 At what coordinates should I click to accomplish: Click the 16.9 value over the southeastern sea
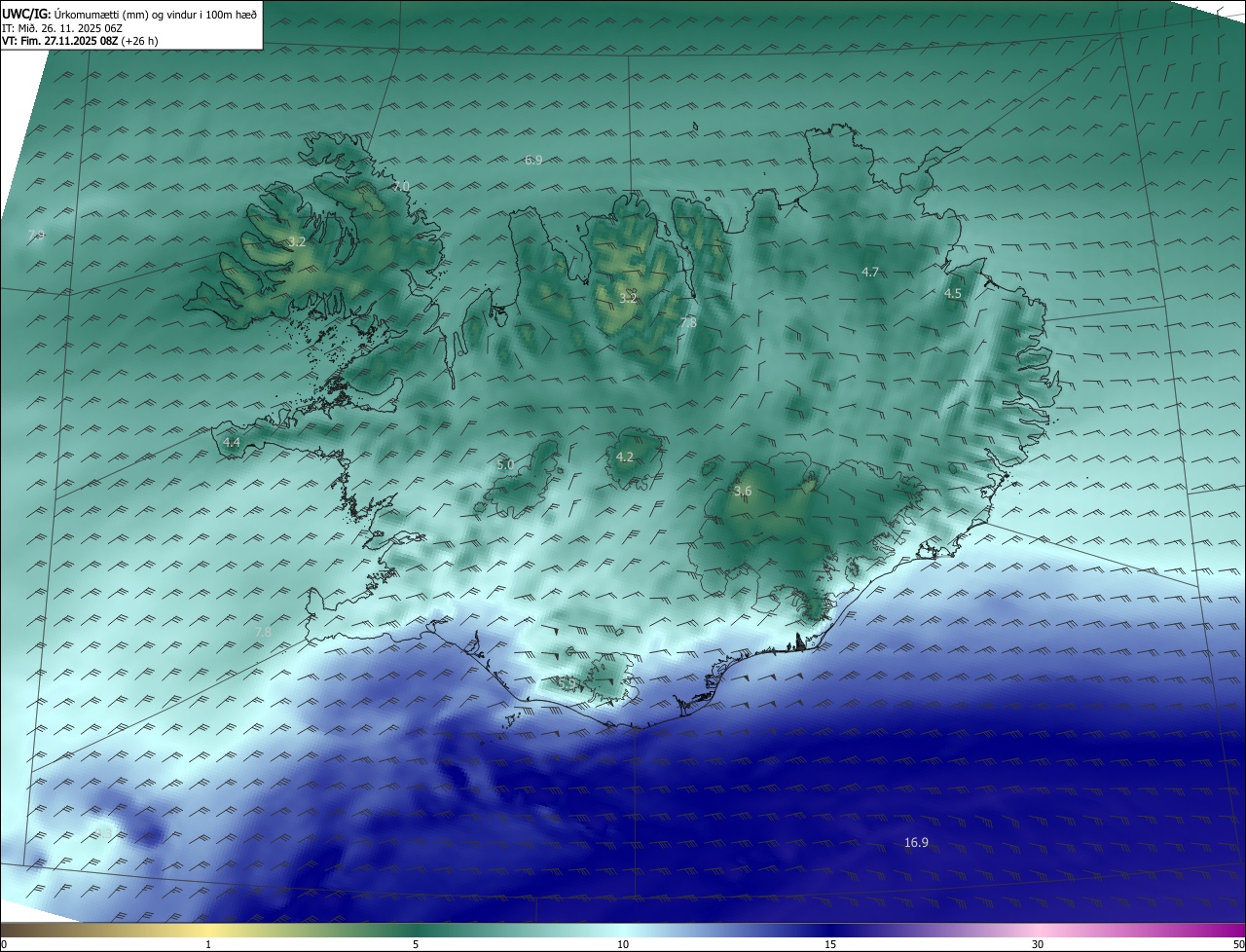[916, 843]
